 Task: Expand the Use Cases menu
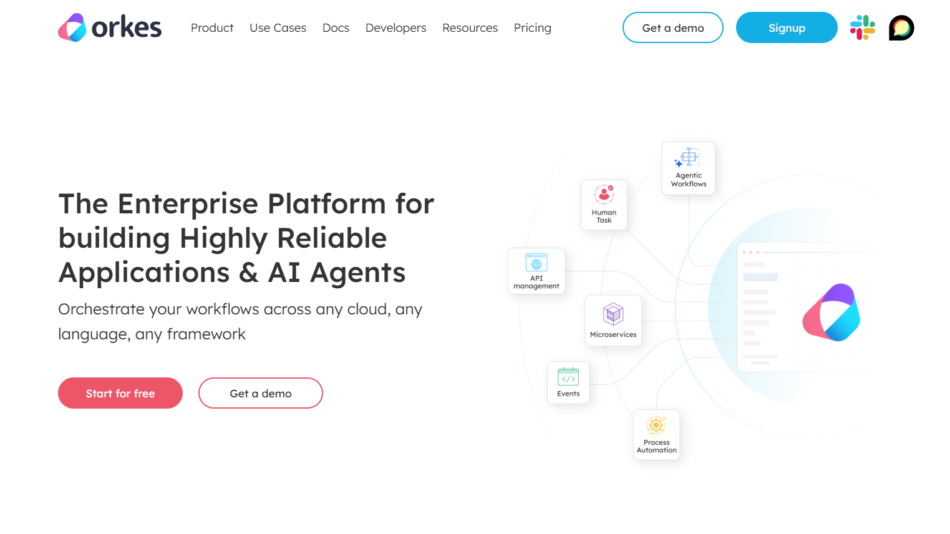(x=278, y=28)
